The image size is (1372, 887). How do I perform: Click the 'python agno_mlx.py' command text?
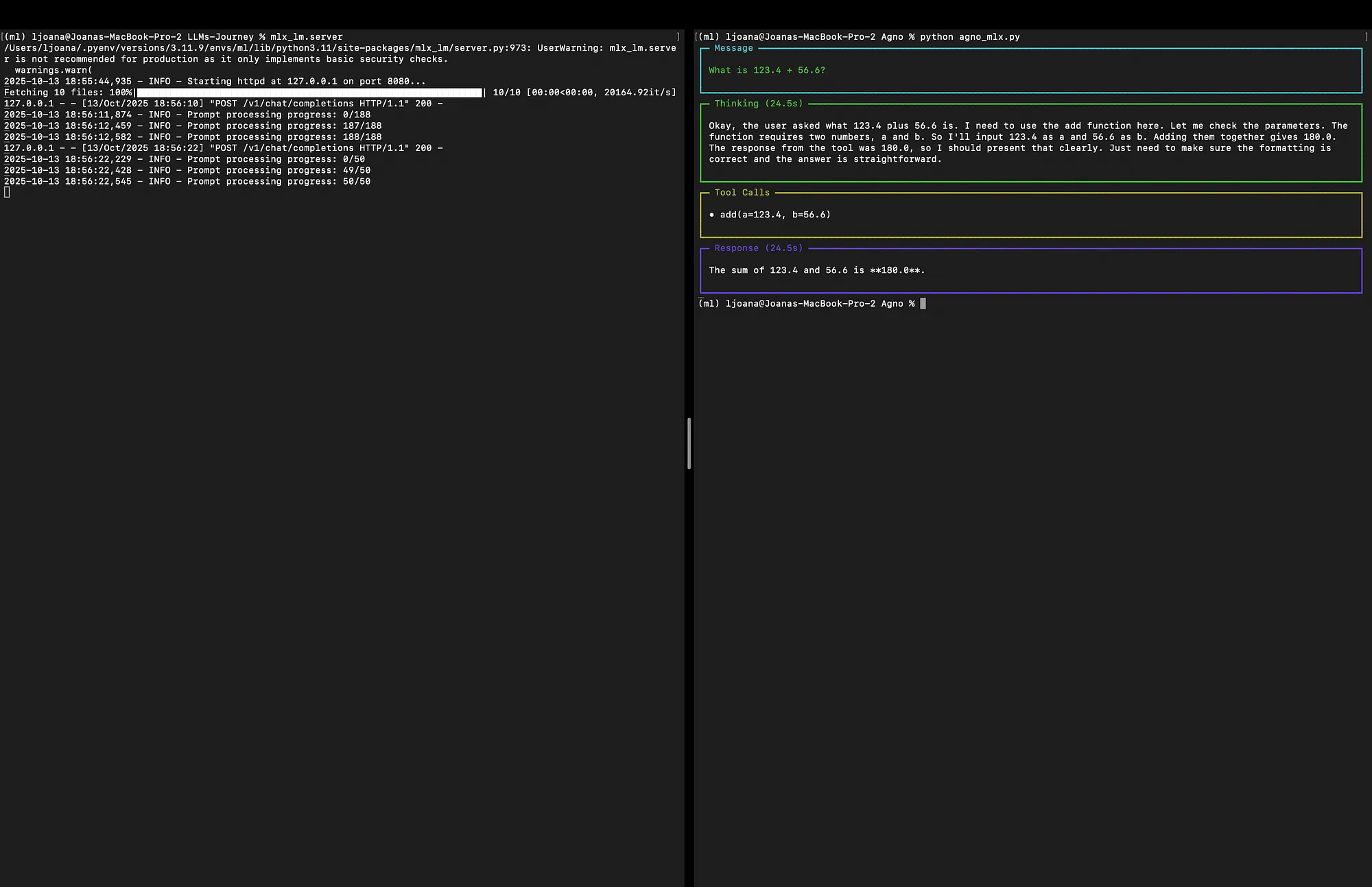969,37
